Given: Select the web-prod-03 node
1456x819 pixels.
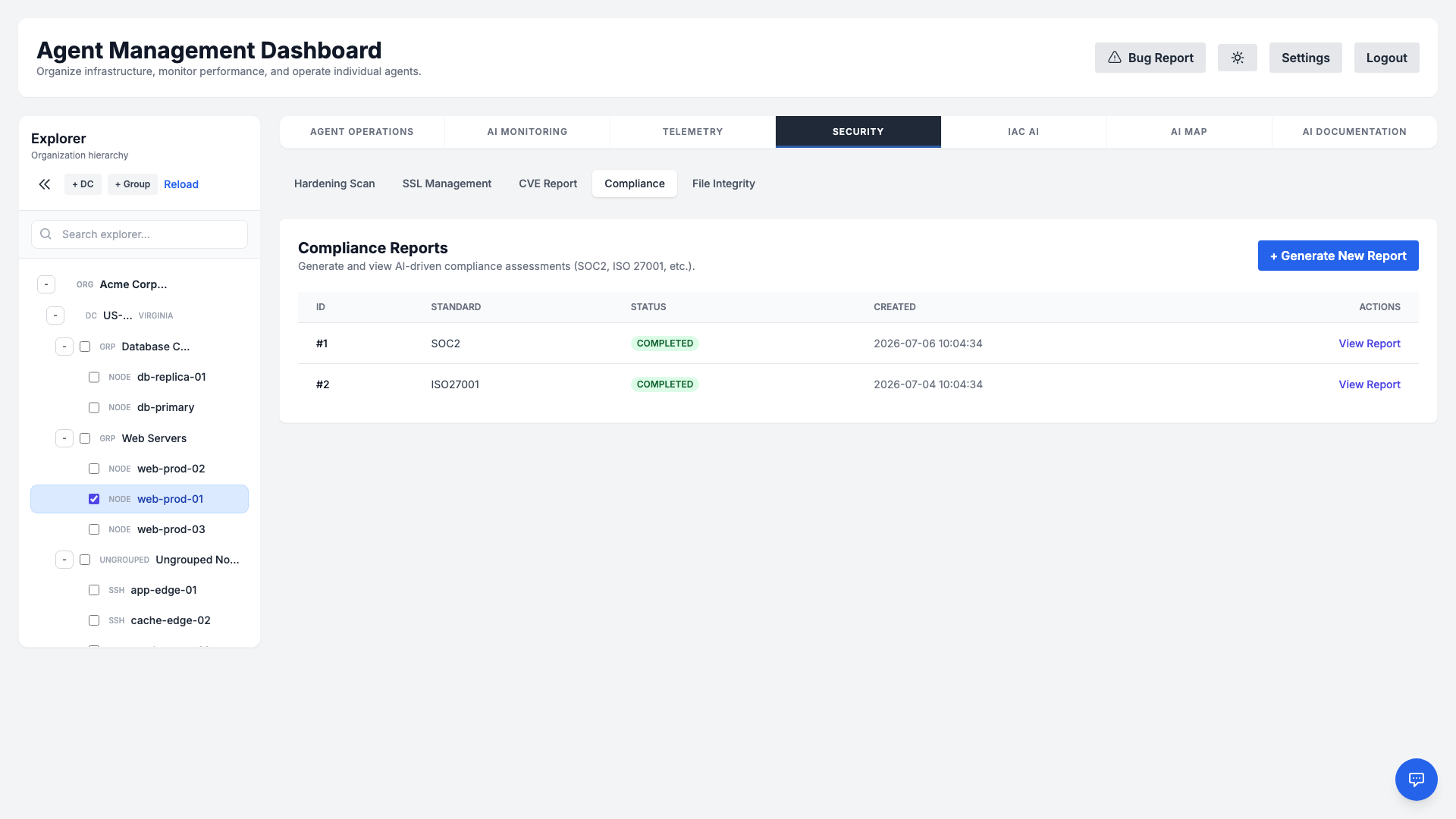Looking at the screenshot, I should (x=171, y=529).
